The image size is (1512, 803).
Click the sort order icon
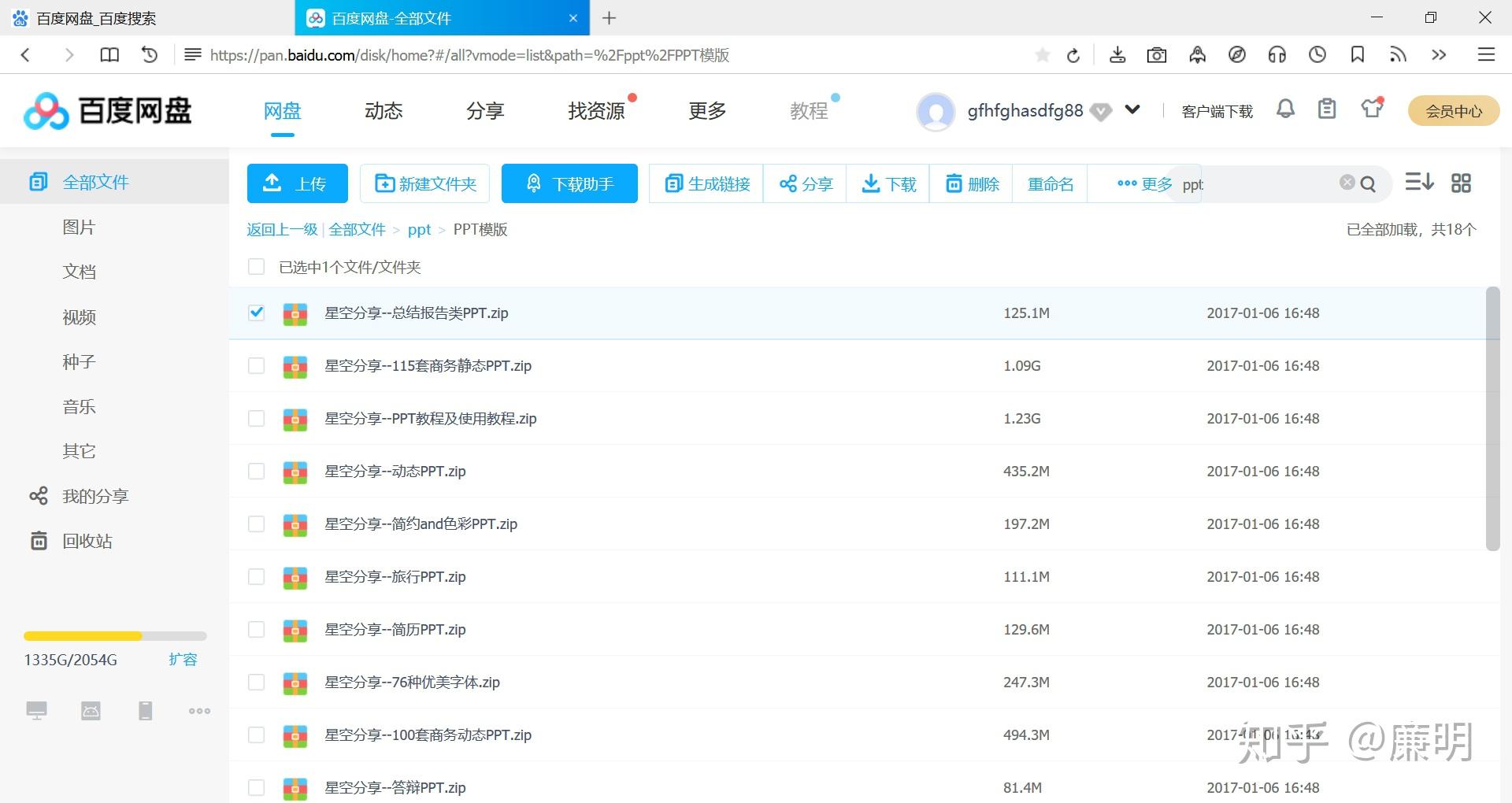[1419, 183]
